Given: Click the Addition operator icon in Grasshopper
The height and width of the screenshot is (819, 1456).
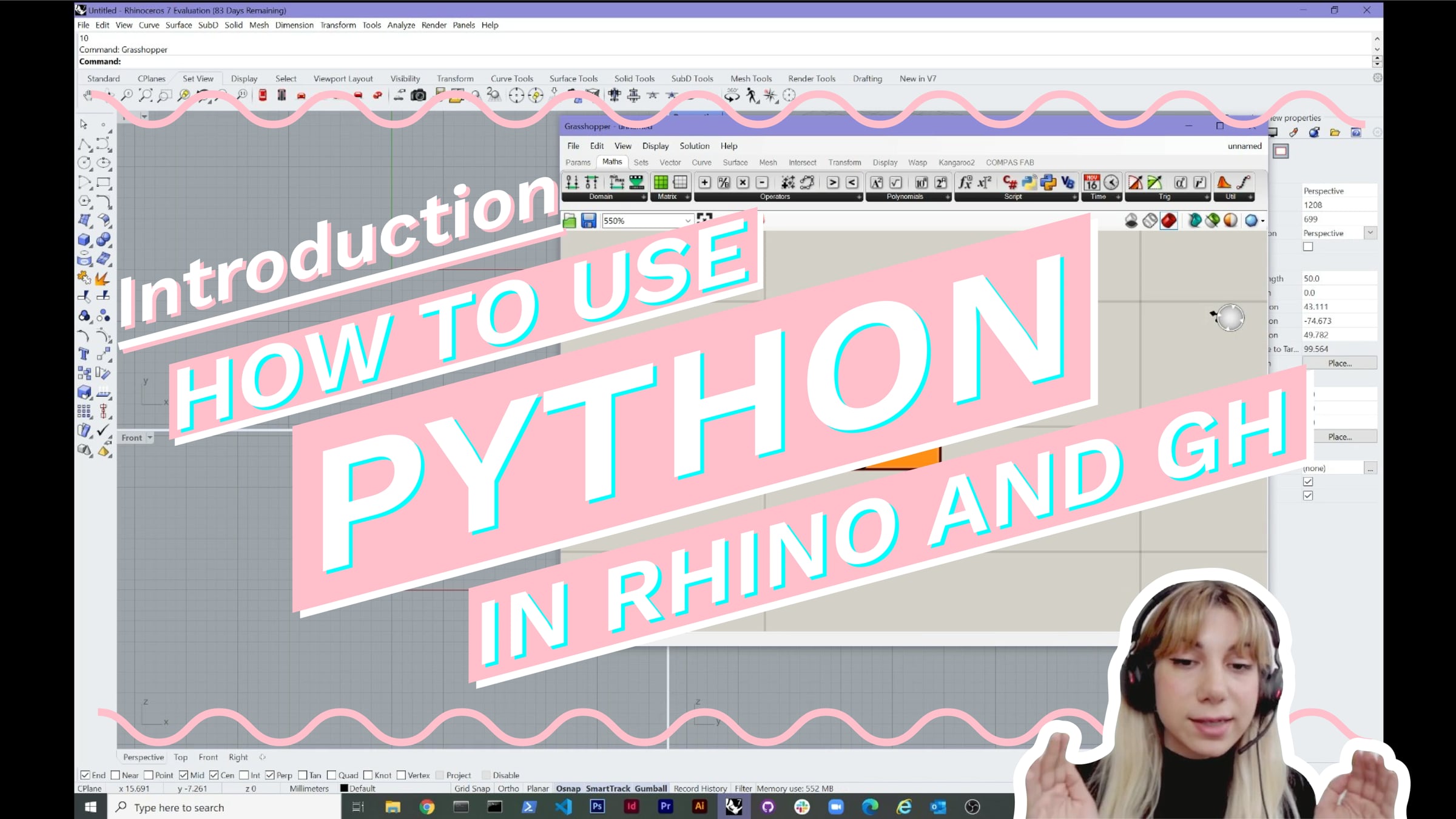Looking at the screenshot, I should pyautogui.click(x=704, y=183).
